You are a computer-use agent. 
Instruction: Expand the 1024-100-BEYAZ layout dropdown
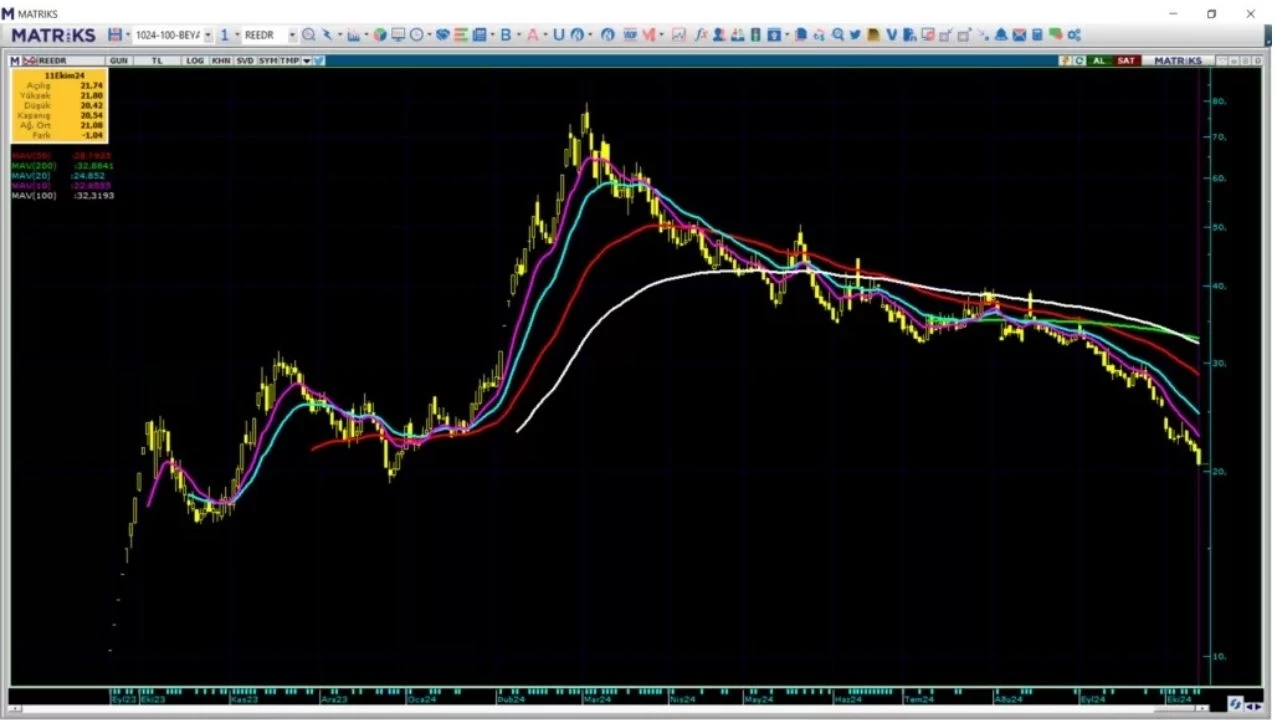coord(208,35)
